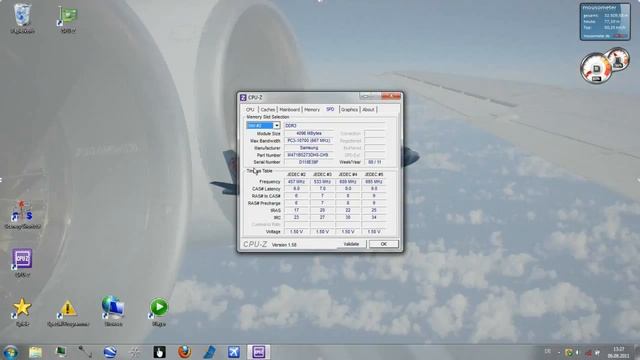Expand the memory slot selection dropdown
Screen dimensions: 640x360
click(x=276, y=125)
